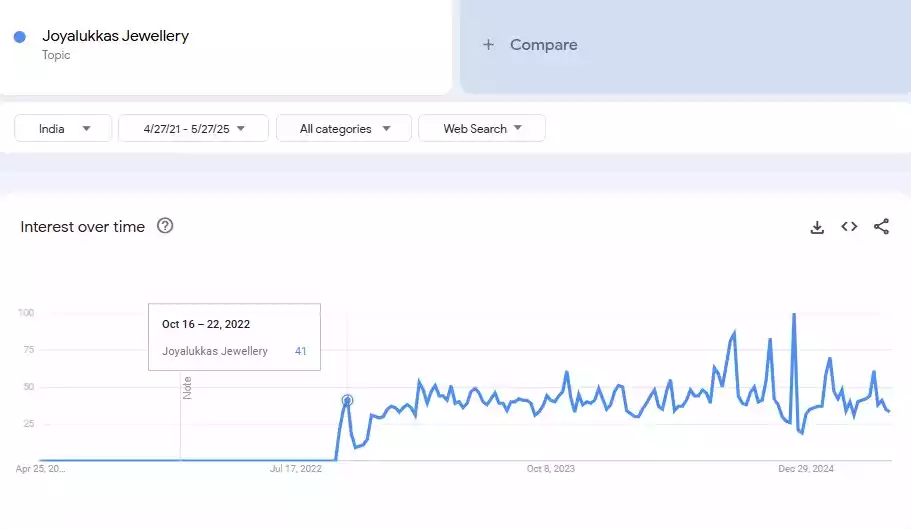
Task: Click the tallest peak near Dec 2024
Action: (x=794, y=315)
